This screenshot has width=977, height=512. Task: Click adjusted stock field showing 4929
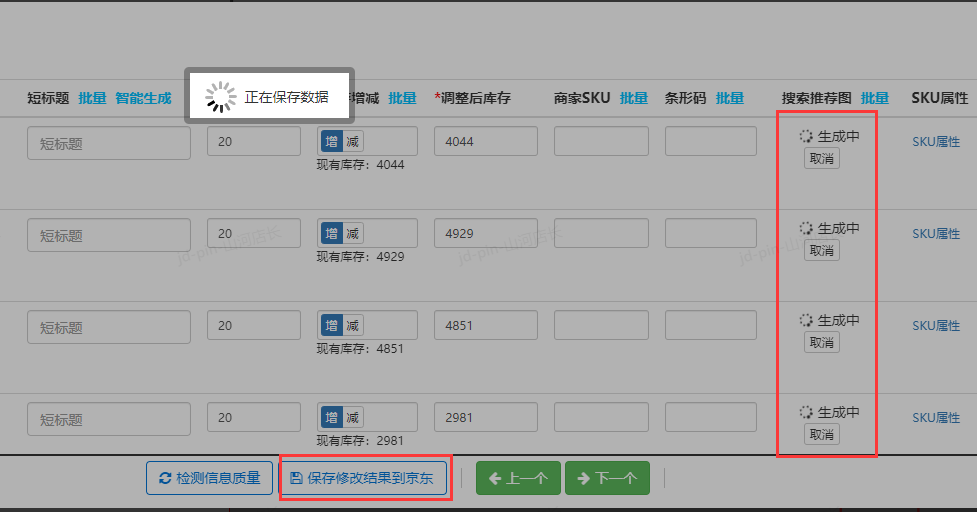[x=486, y=233]
